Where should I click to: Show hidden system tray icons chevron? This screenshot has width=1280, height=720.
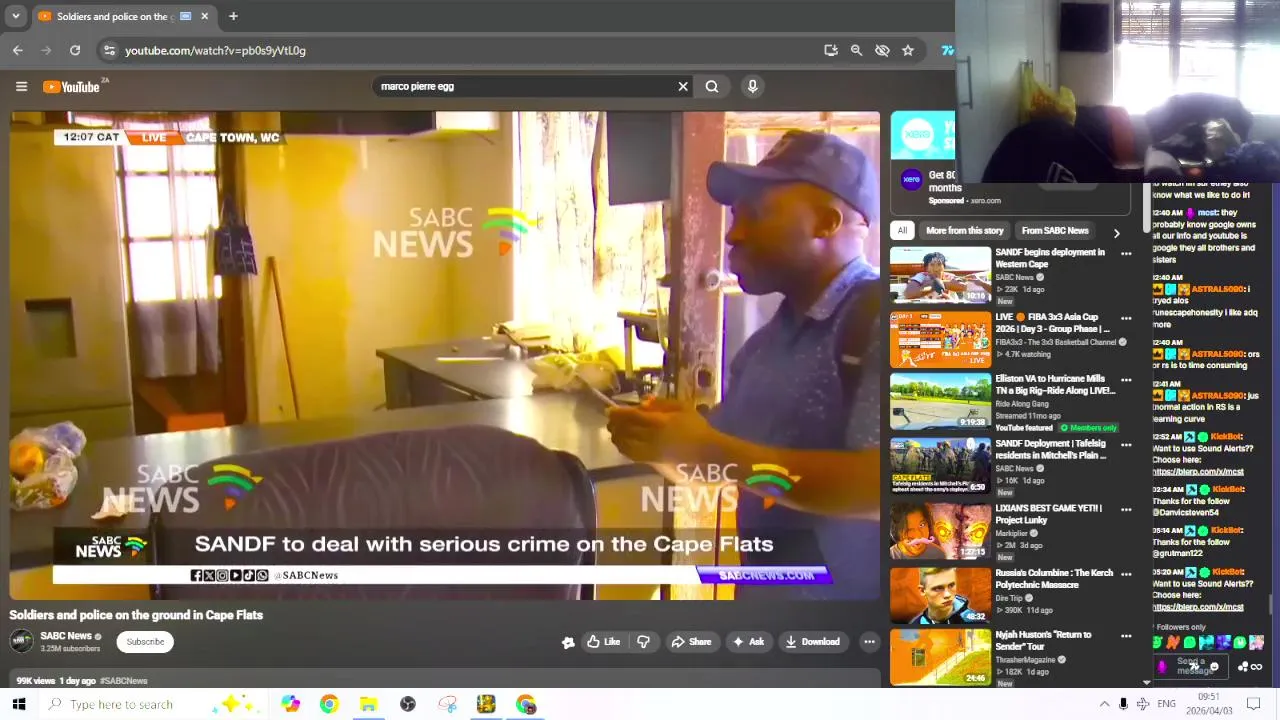coord(1104,704)
